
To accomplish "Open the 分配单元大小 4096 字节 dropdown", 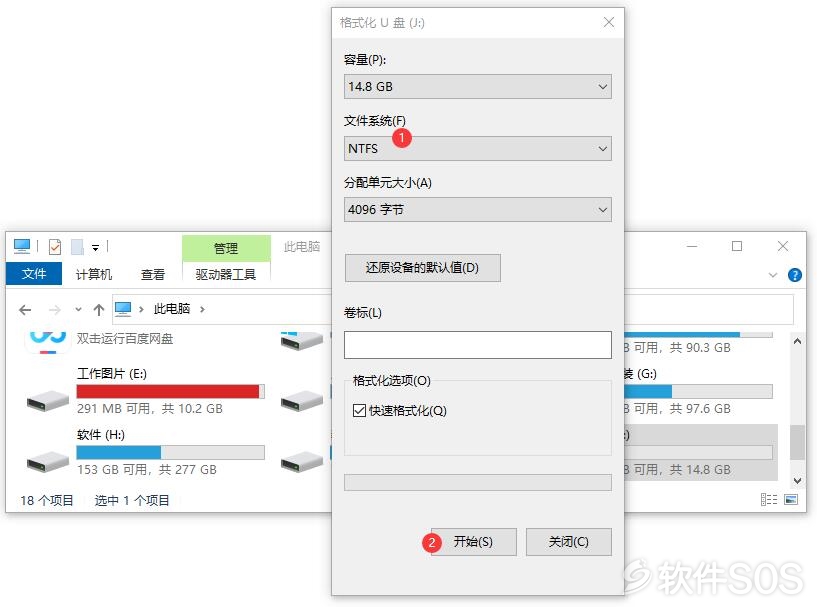I will [478, 209].
